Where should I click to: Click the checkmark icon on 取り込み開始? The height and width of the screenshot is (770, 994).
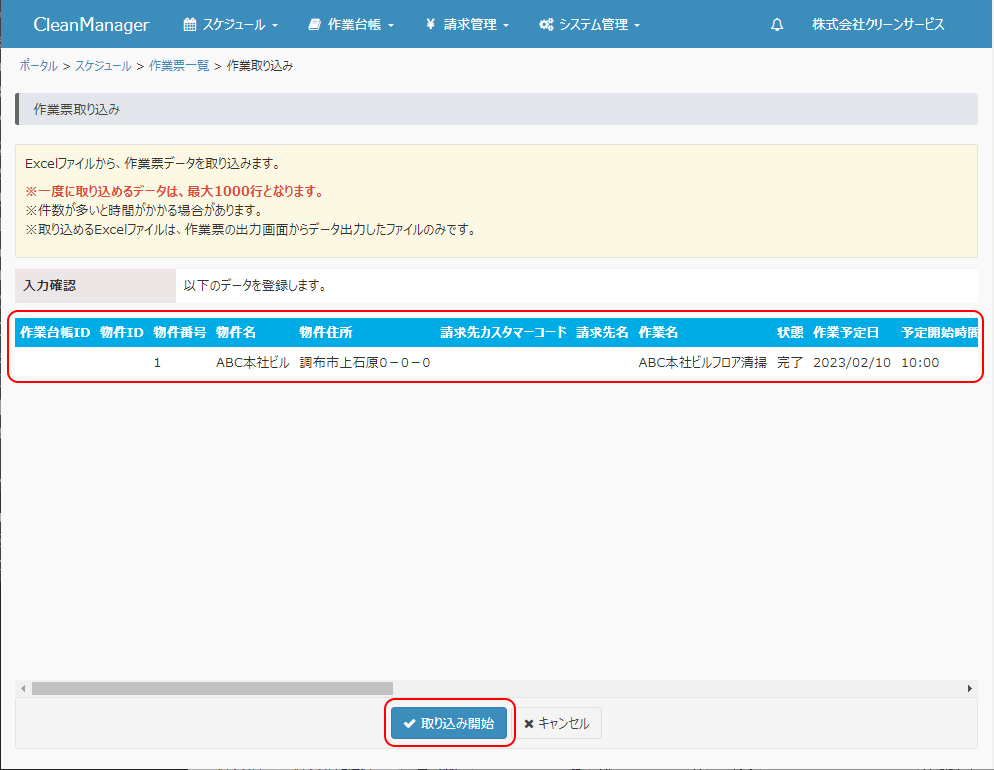pos(409,724)
